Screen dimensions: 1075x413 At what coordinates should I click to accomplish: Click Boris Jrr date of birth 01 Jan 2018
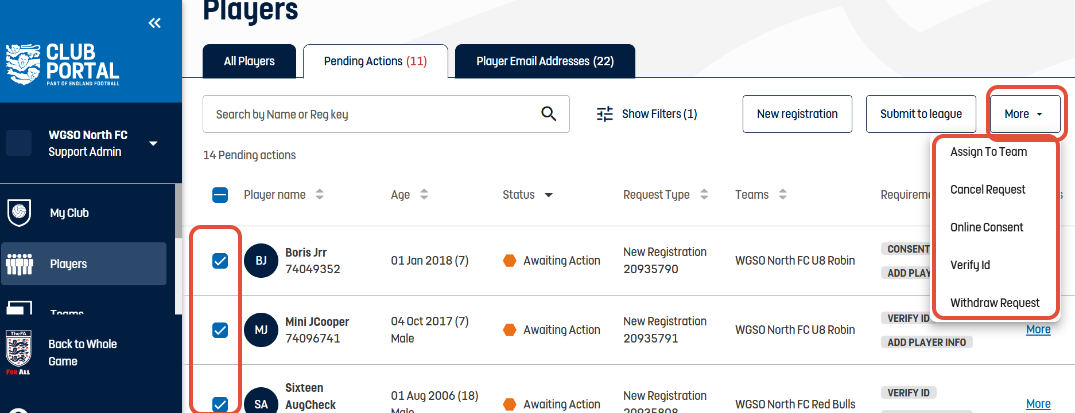(429, 261)
